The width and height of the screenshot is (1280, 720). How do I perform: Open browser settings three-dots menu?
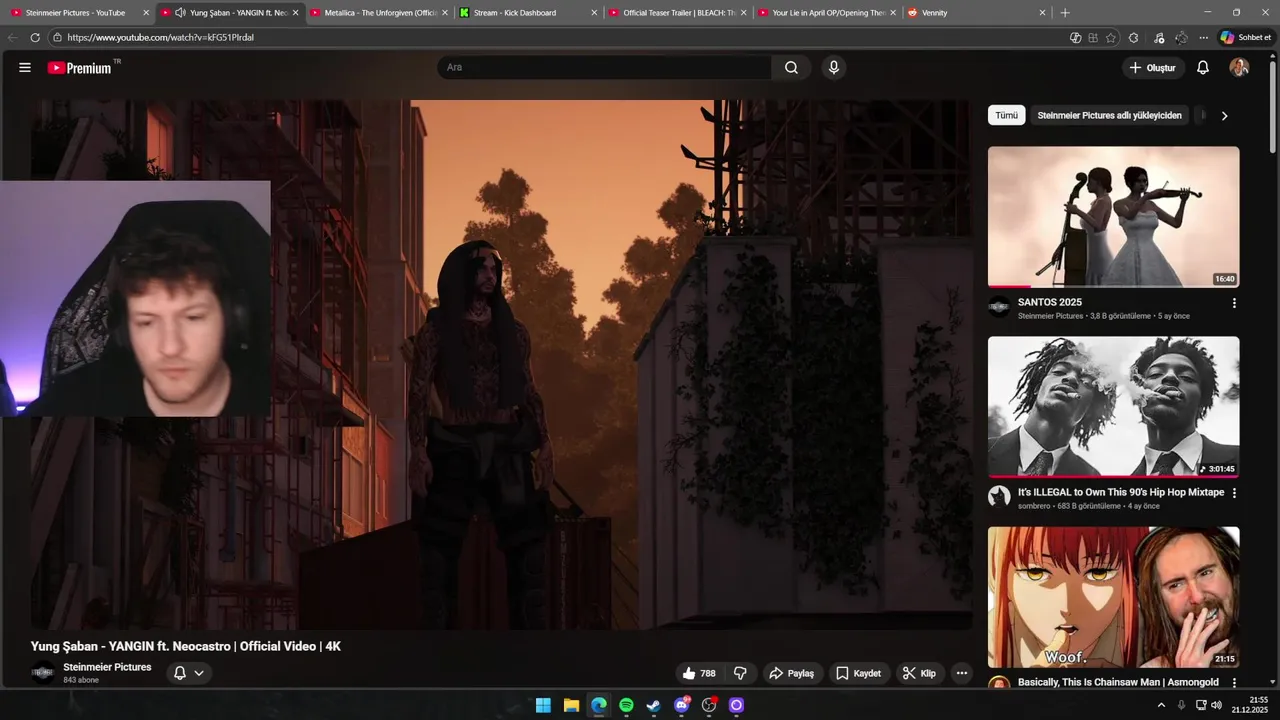coord(1203,37)
